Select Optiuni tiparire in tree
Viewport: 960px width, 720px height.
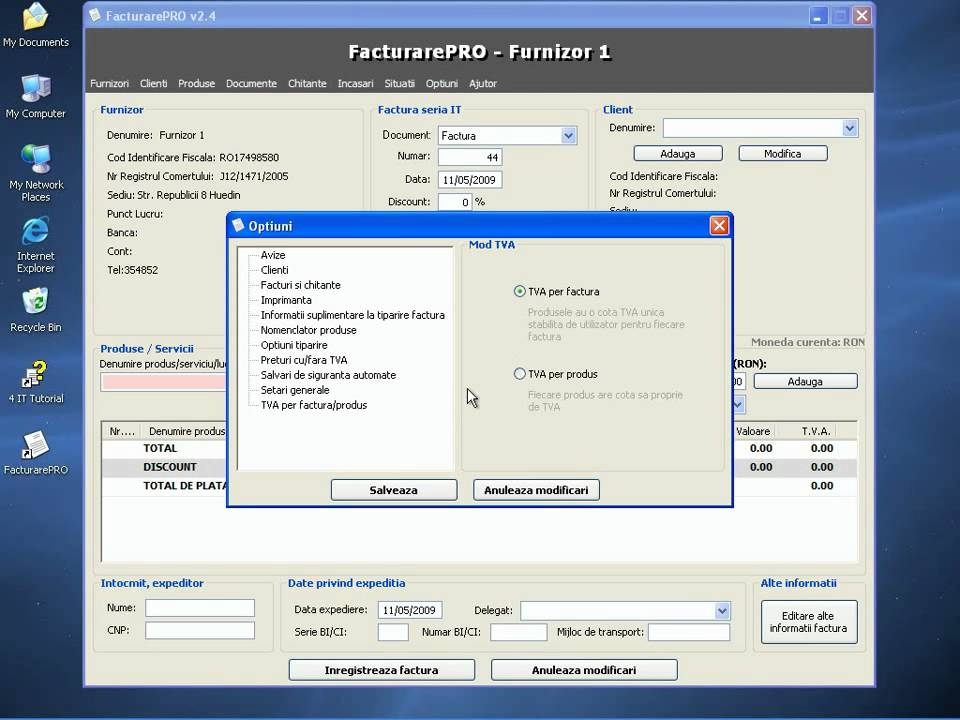(294, 345)
